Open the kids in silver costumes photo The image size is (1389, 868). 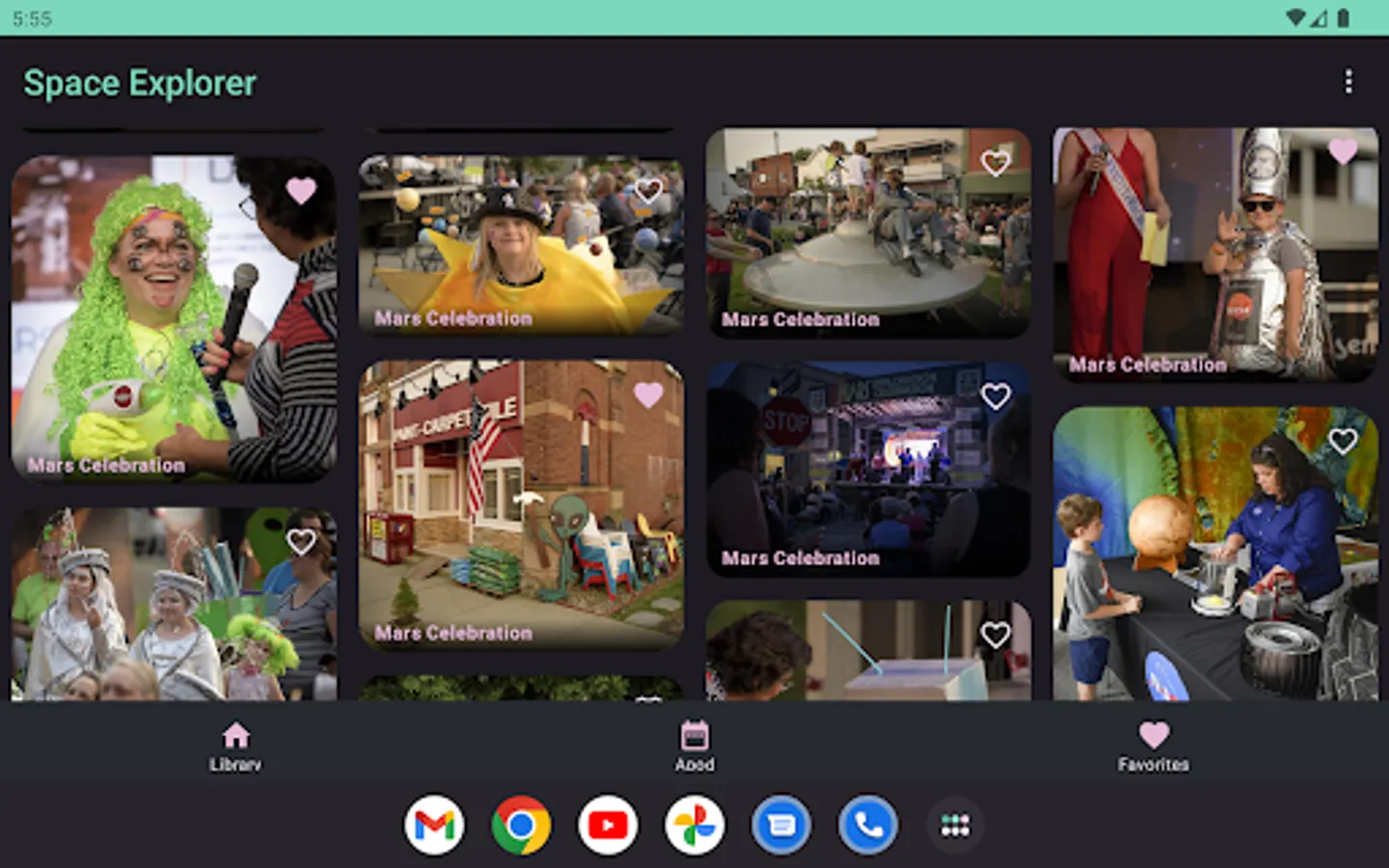pos(174,605)
